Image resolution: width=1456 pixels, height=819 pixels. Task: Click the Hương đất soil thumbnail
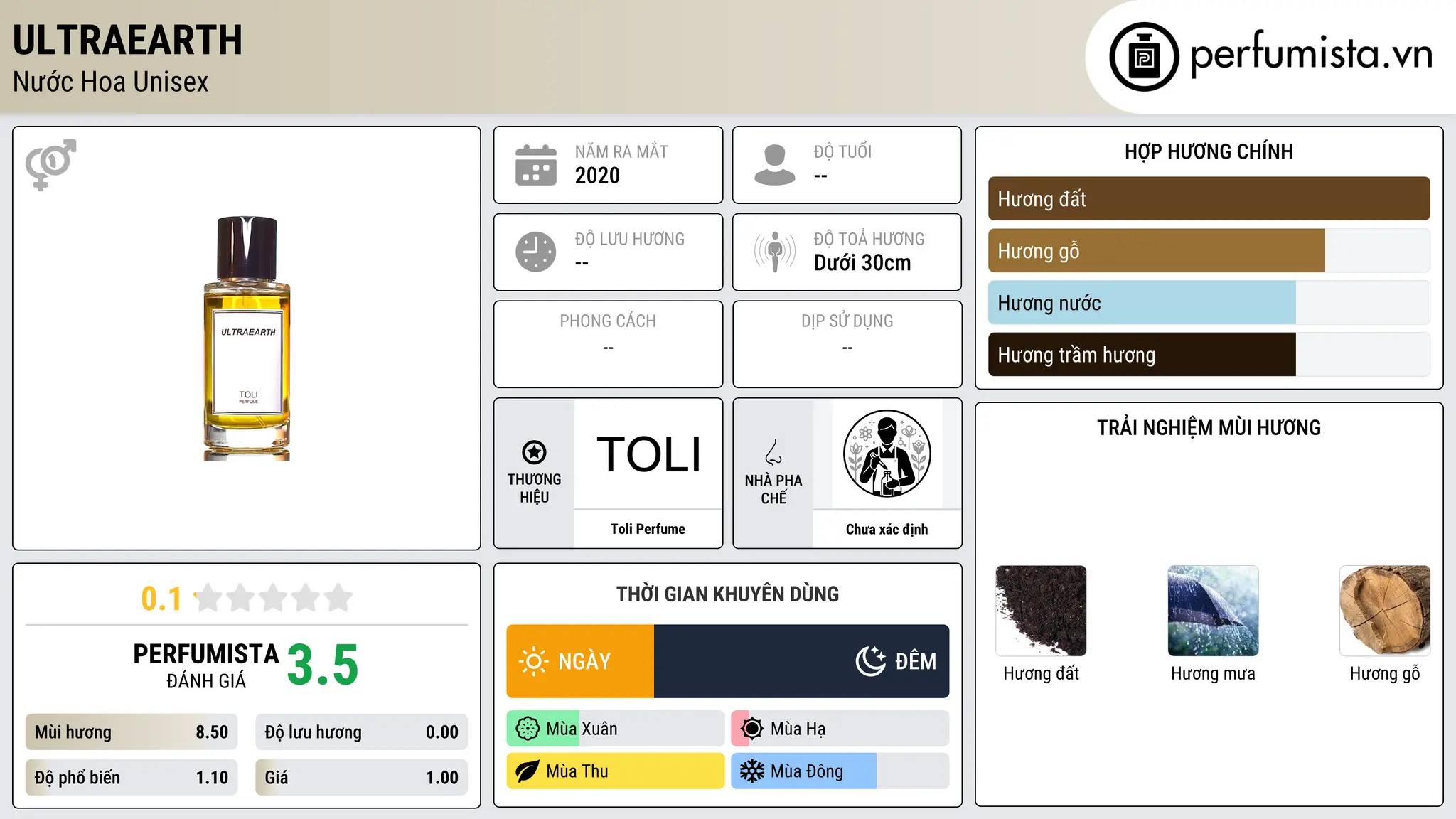[x=1041, y=611]
